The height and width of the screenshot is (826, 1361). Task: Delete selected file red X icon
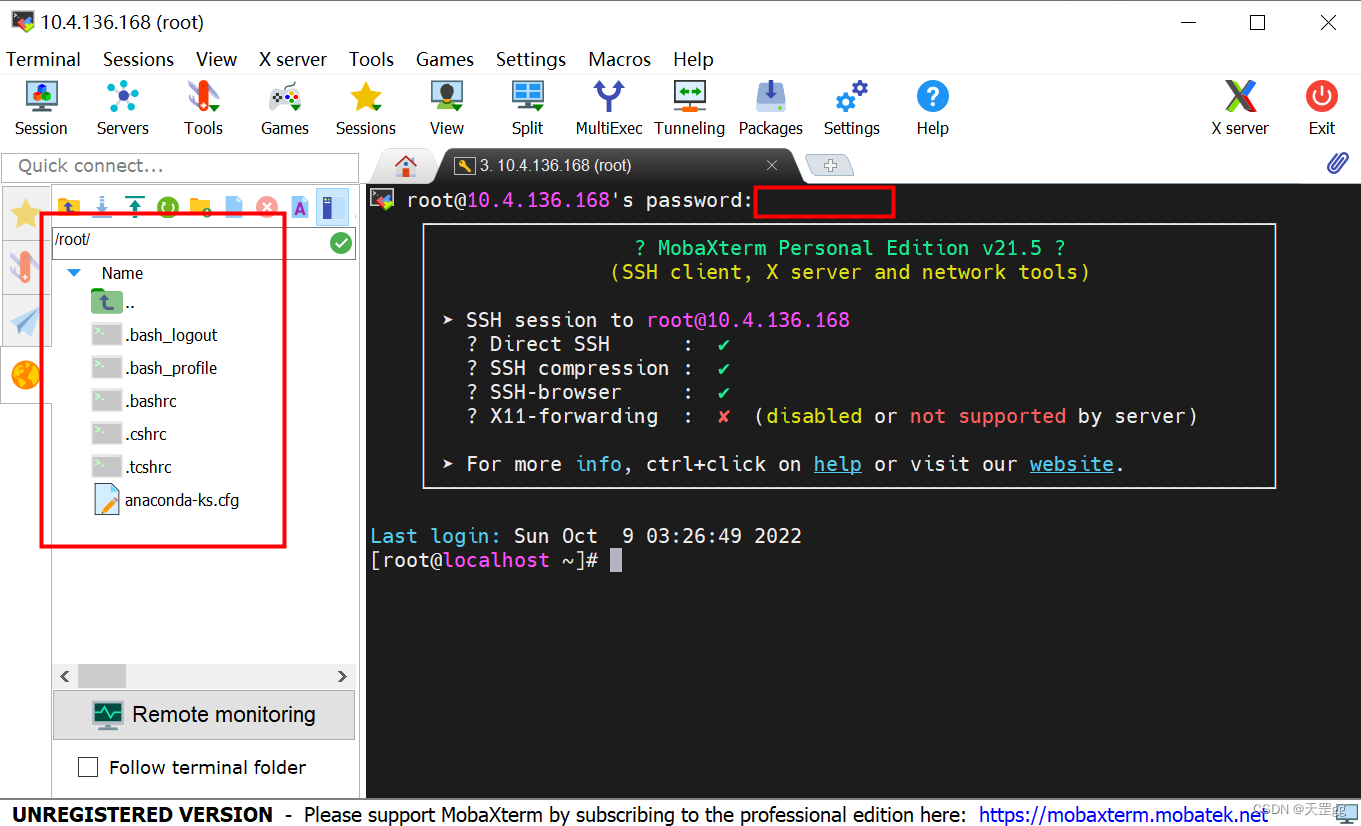coord(267,206)
